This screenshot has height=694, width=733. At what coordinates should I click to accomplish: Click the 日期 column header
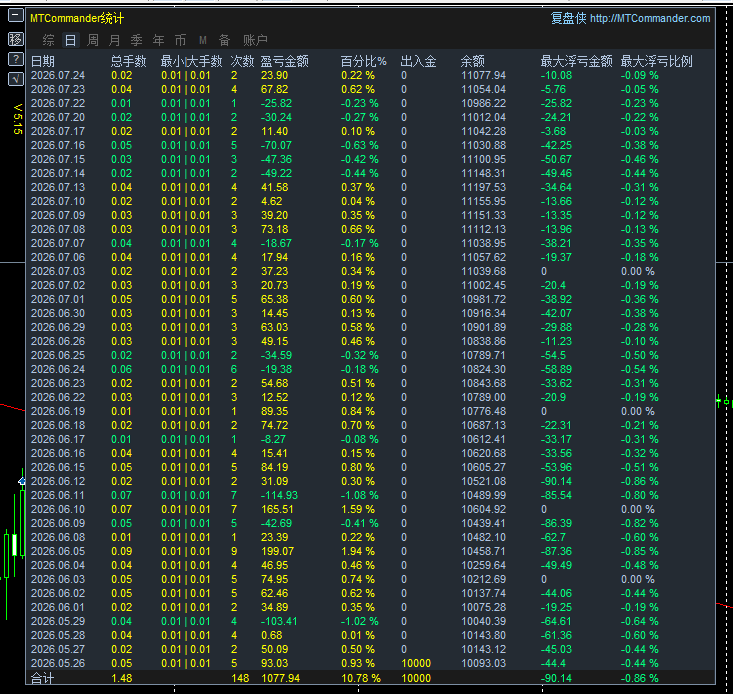pos(43,61)
